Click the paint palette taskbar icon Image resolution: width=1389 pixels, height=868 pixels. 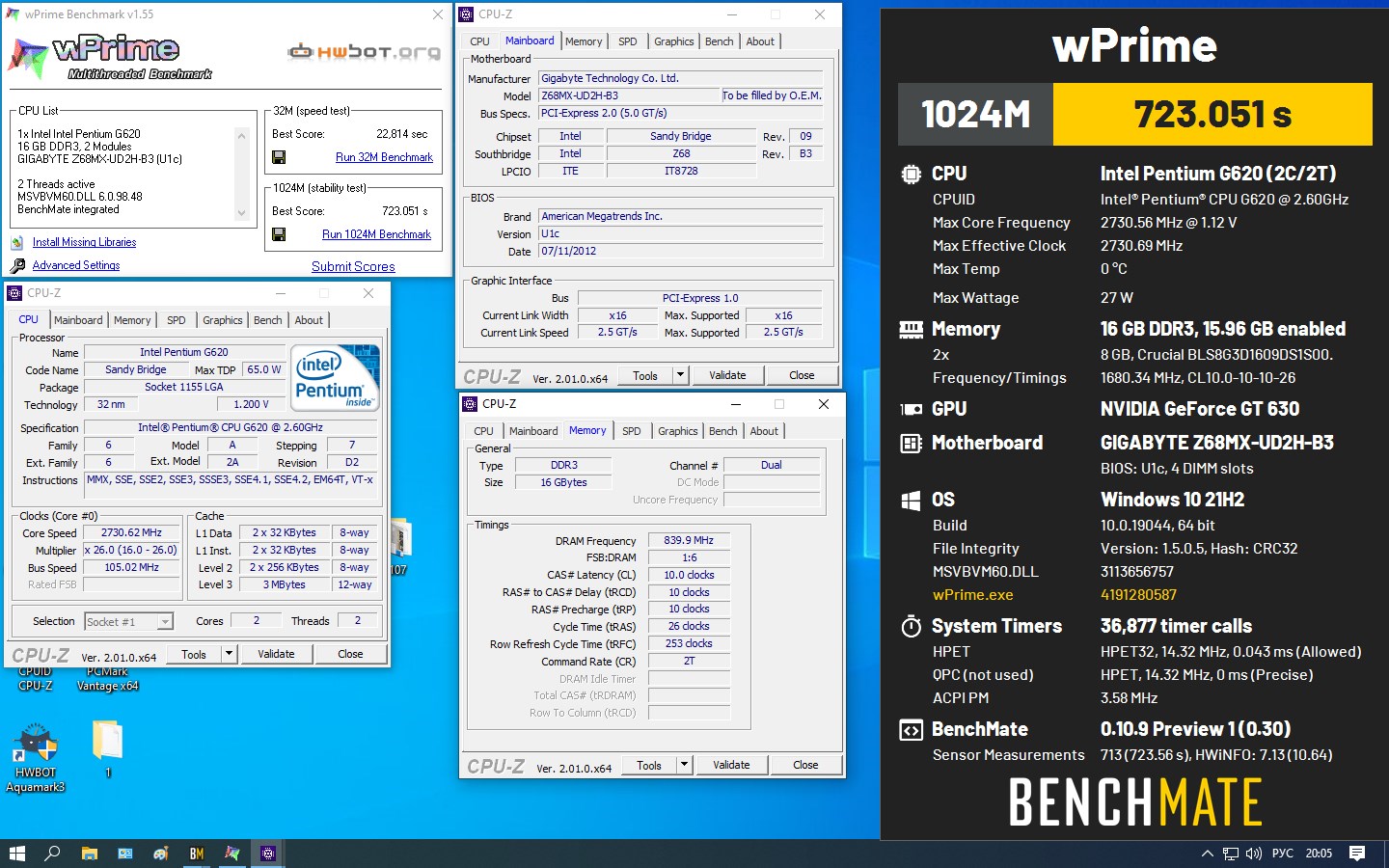tap(160, 854)
